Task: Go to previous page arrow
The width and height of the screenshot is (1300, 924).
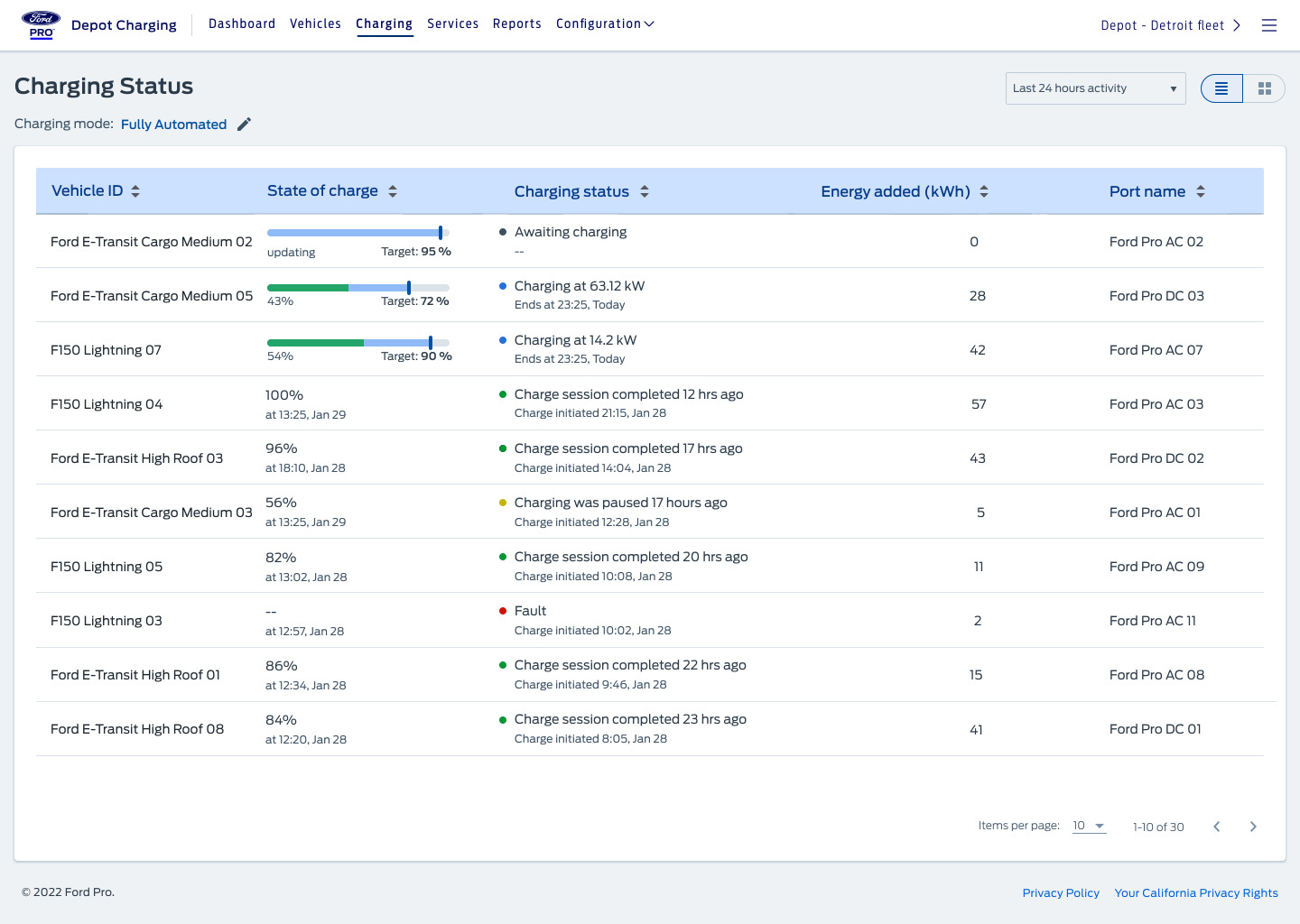Action: [1217, 827]
